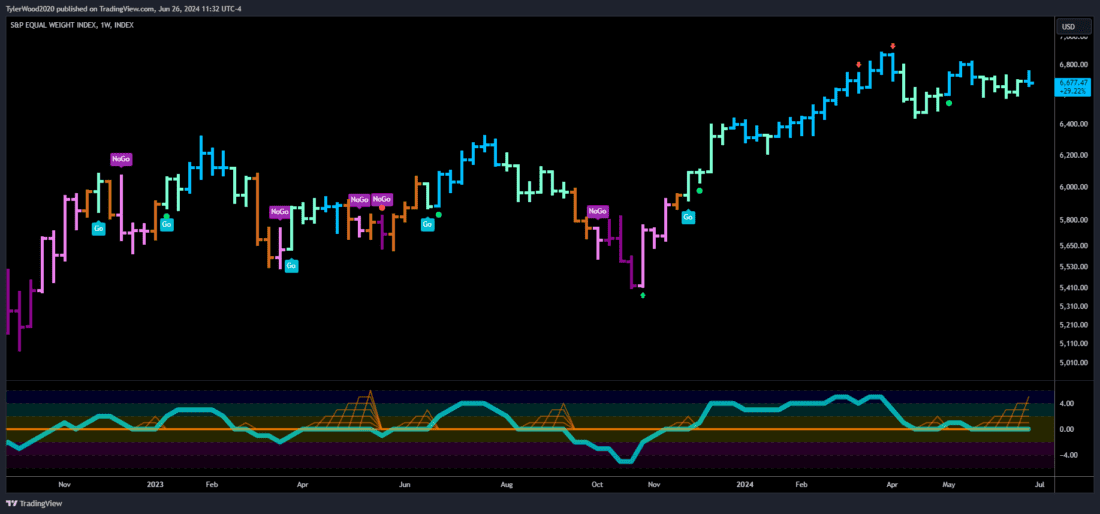This screenshot has height=514, width=1100.
Task: Click the red down arrow at the chart's highest peak
Action: (x=892, y=46)
